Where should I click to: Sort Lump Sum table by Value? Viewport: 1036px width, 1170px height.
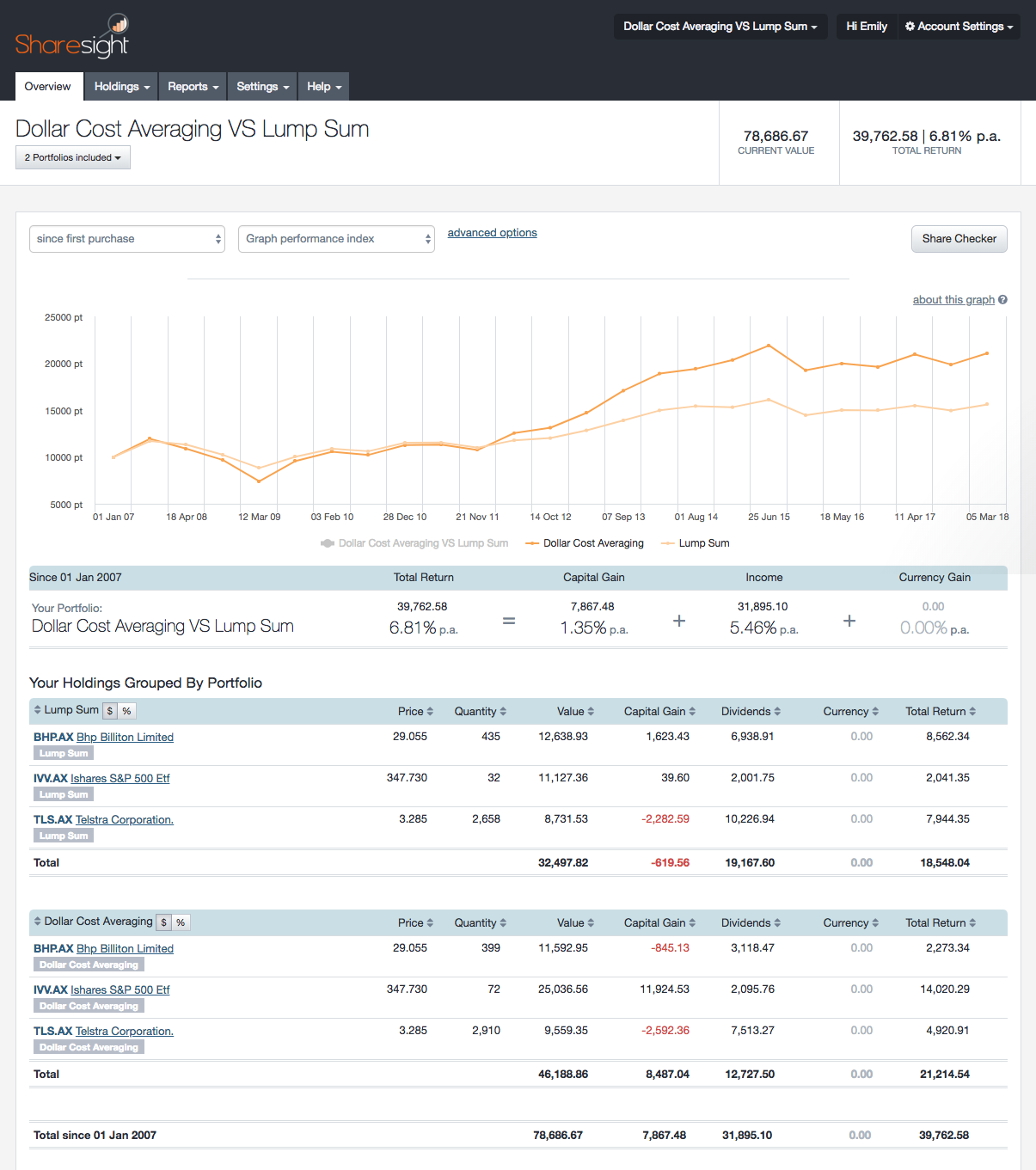[575, 711]
